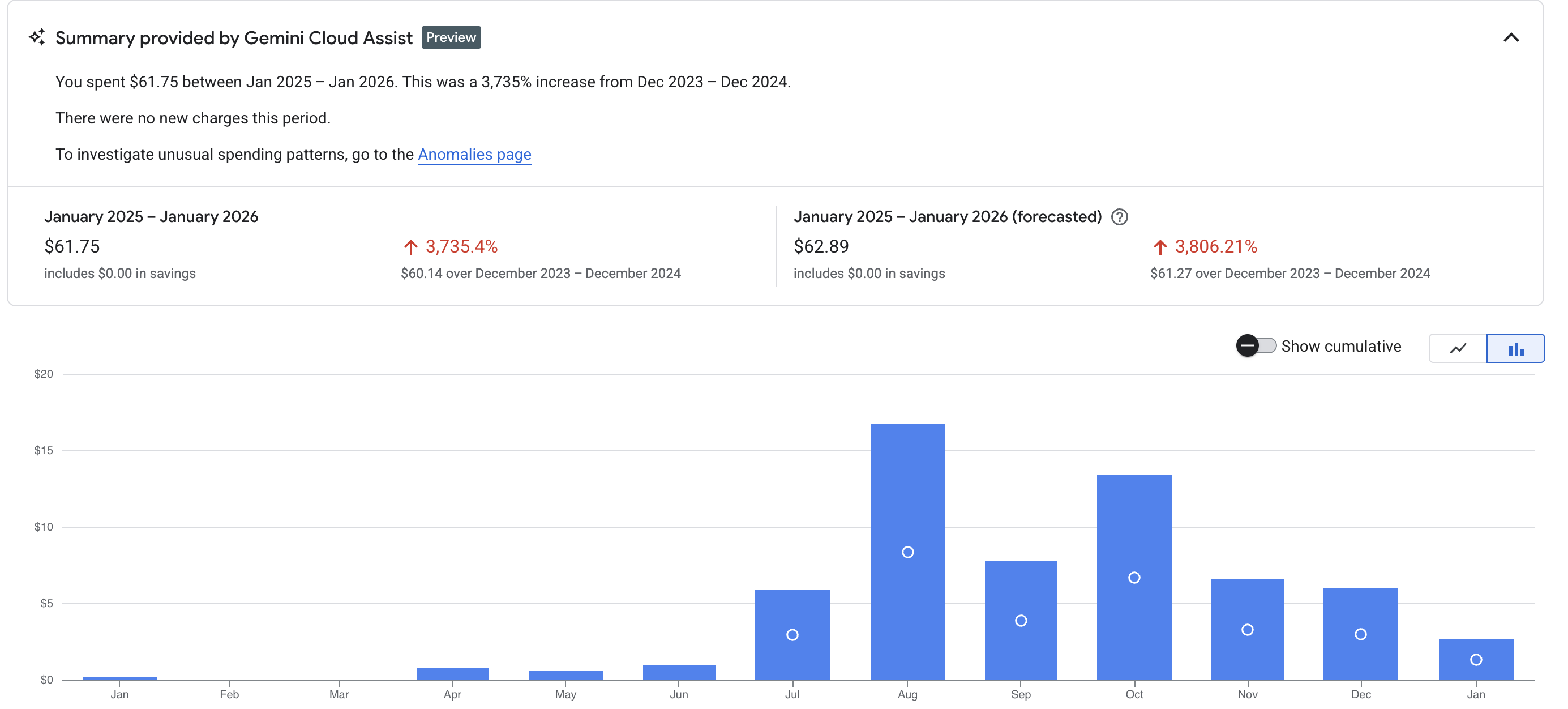This screenshot has width=1568, height=709.
Task: Click the Gemini sparkle icon
Action: [37, 37]
